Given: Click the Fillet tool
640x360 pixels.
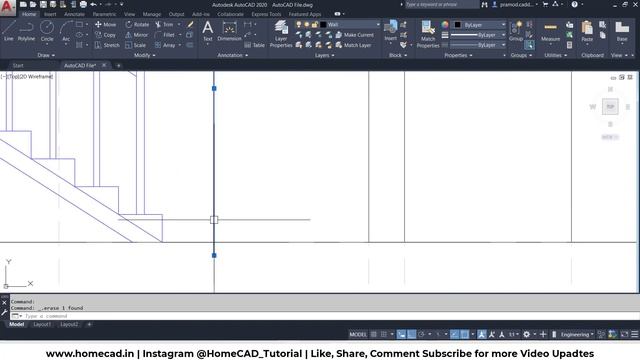Looking at the screenshot, I should (165, 35).
